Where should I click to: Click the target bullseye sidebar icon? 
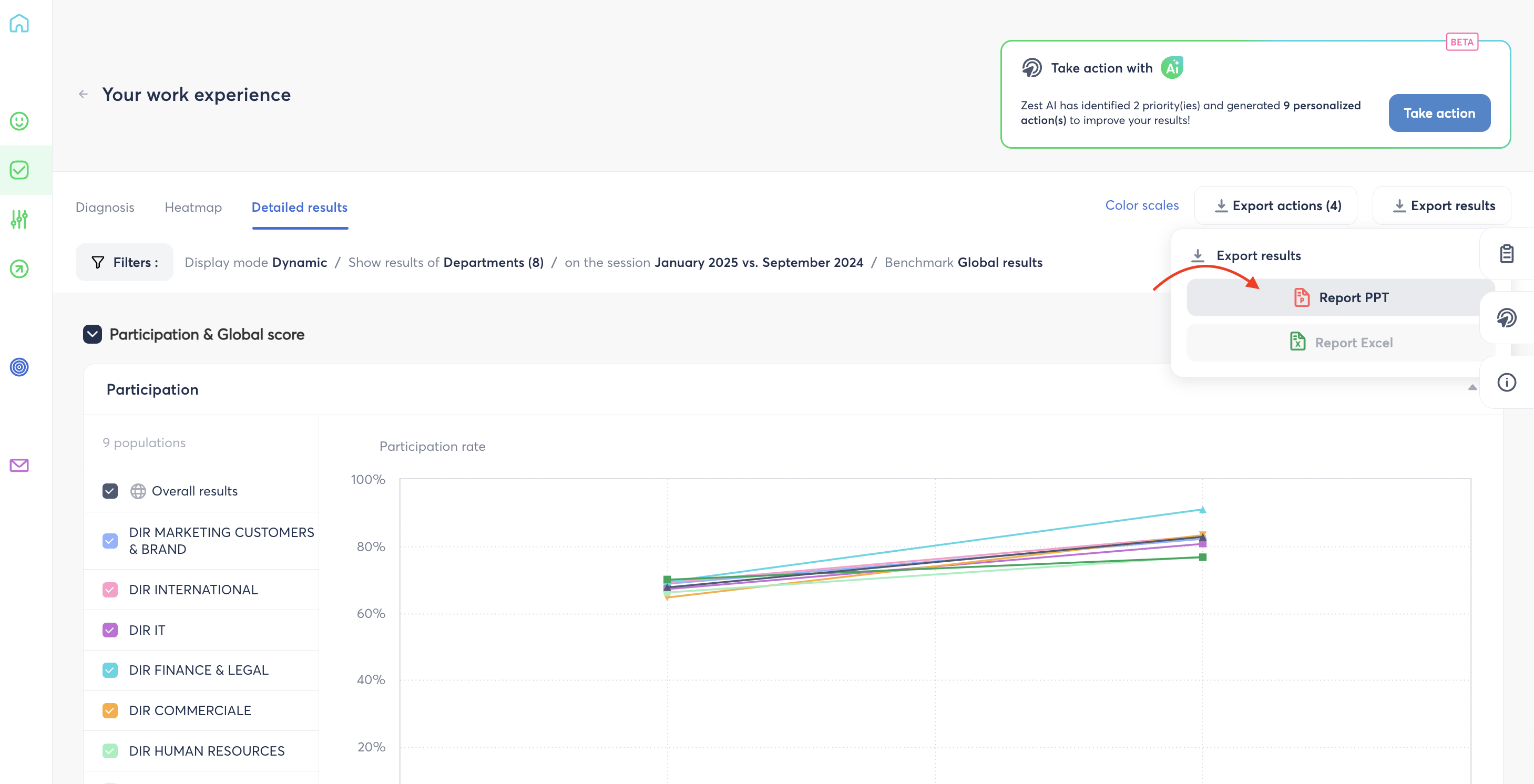pyautogui.click(x=19, y=367)
